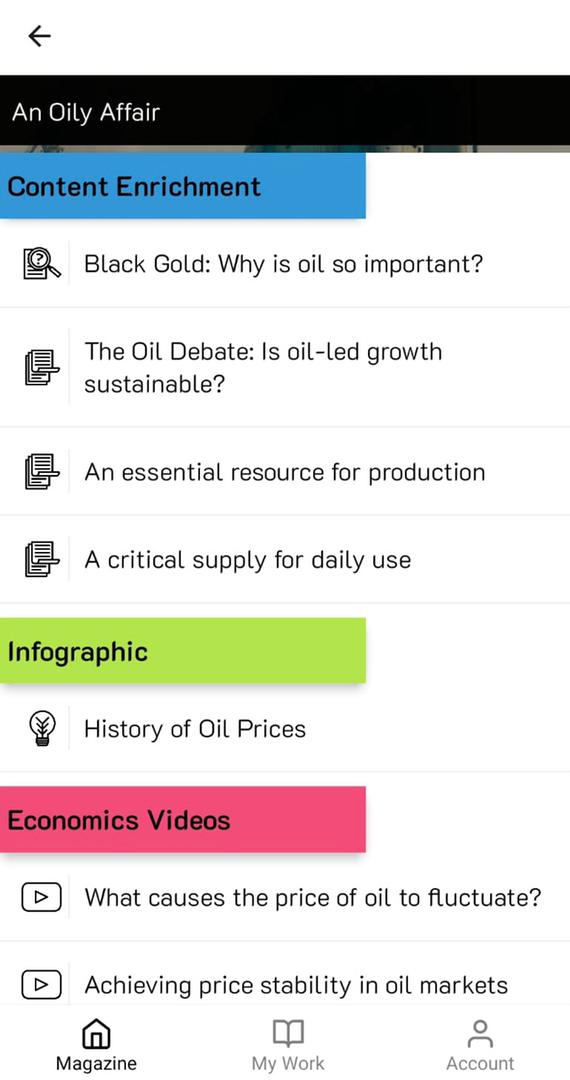
Task: Click the lightbulb icon beside History of Oil Prices
Action: tap(42, 729)
